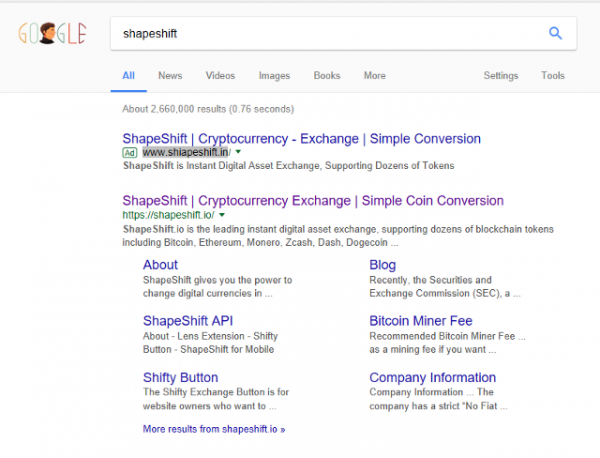Click the Lens Extension snippet under ShapeShift API

210,343
